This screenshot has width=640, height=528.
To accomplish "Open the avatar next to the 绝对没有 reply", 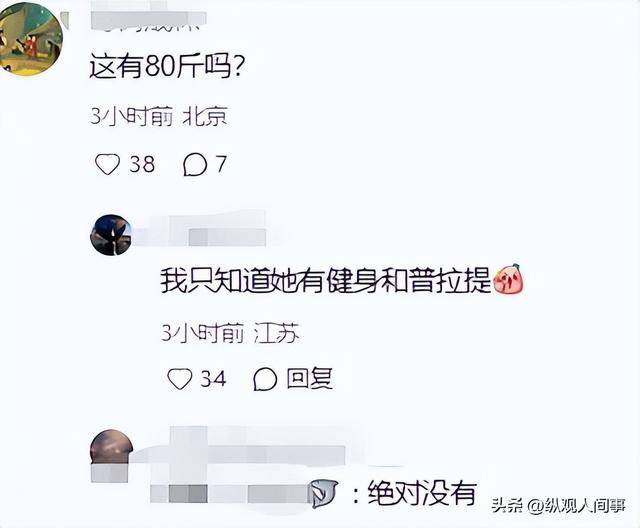I will tap(111, 450).
